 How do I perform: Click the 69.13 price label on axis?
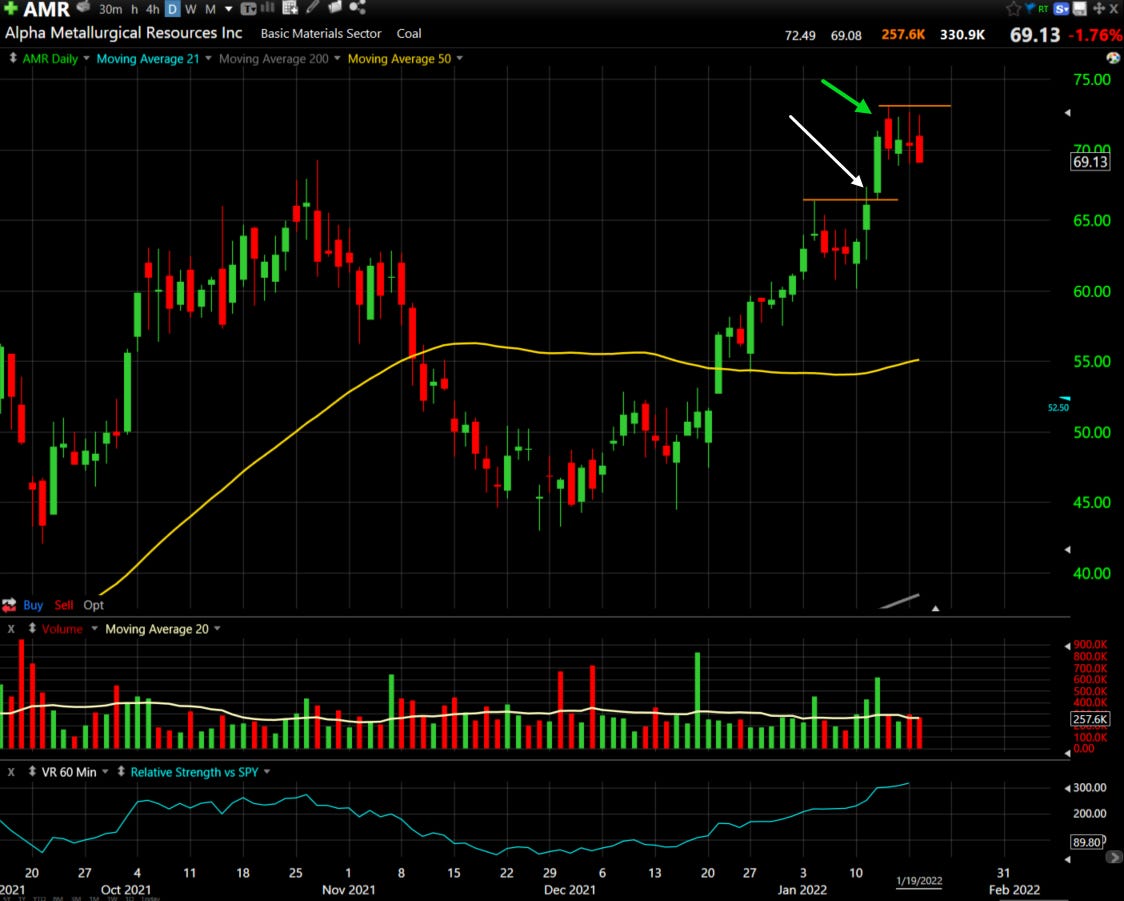1090,162
